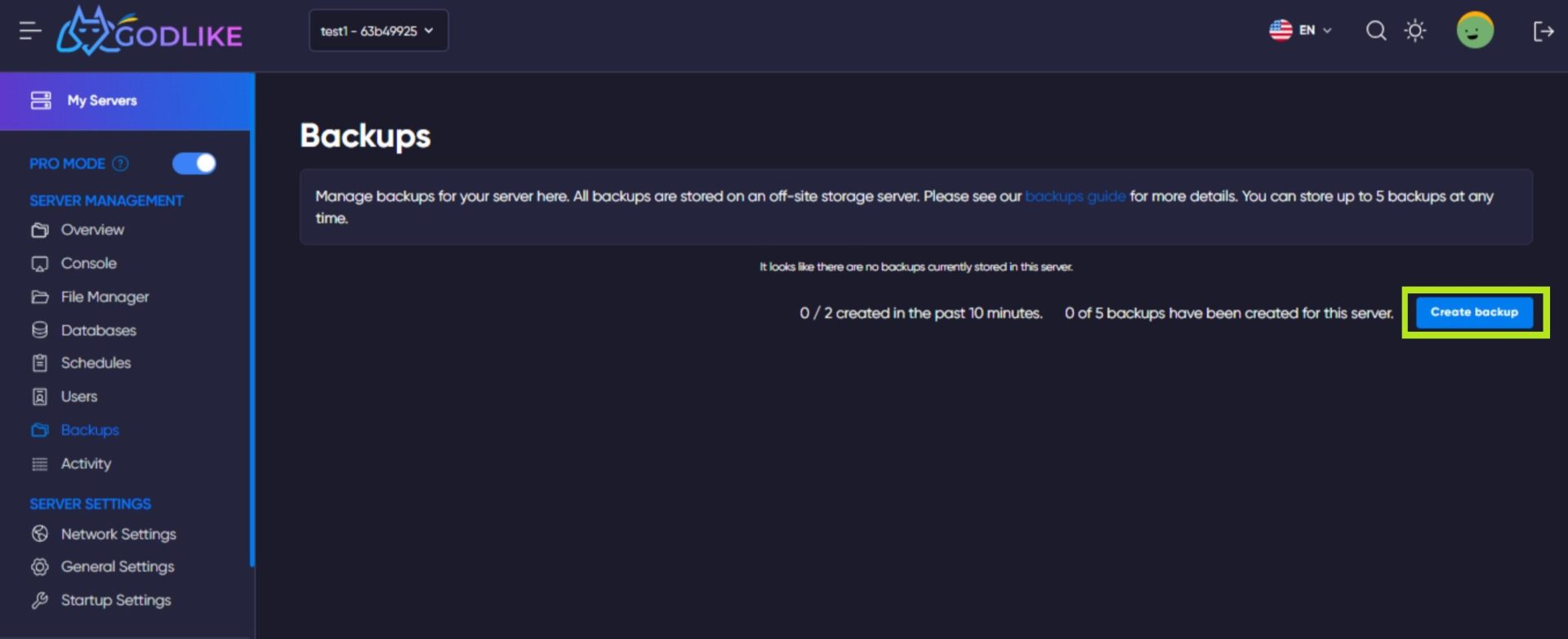Open Startup Settings with the wrench icon
Viewport: 1568px width, 639px height.
115,600
